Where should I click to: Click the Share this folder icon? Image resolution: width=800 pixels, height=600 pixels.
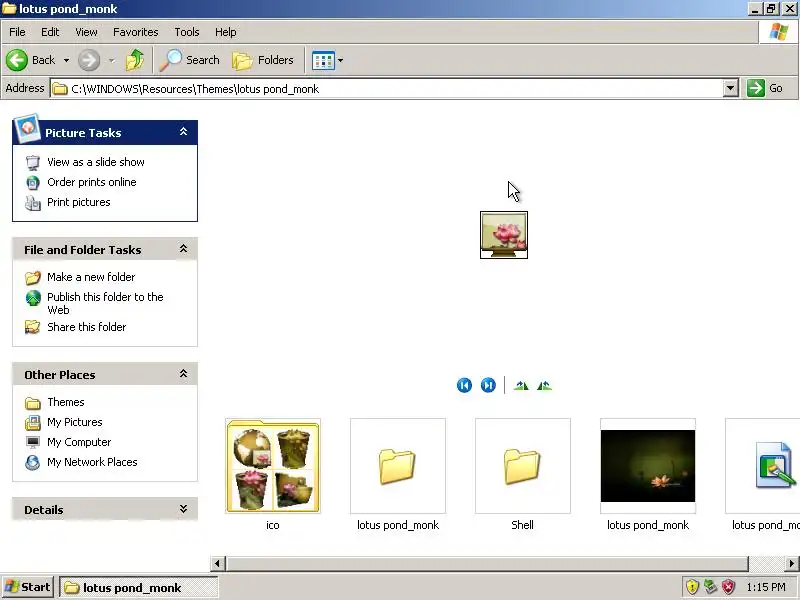click(x=33, y=327)
